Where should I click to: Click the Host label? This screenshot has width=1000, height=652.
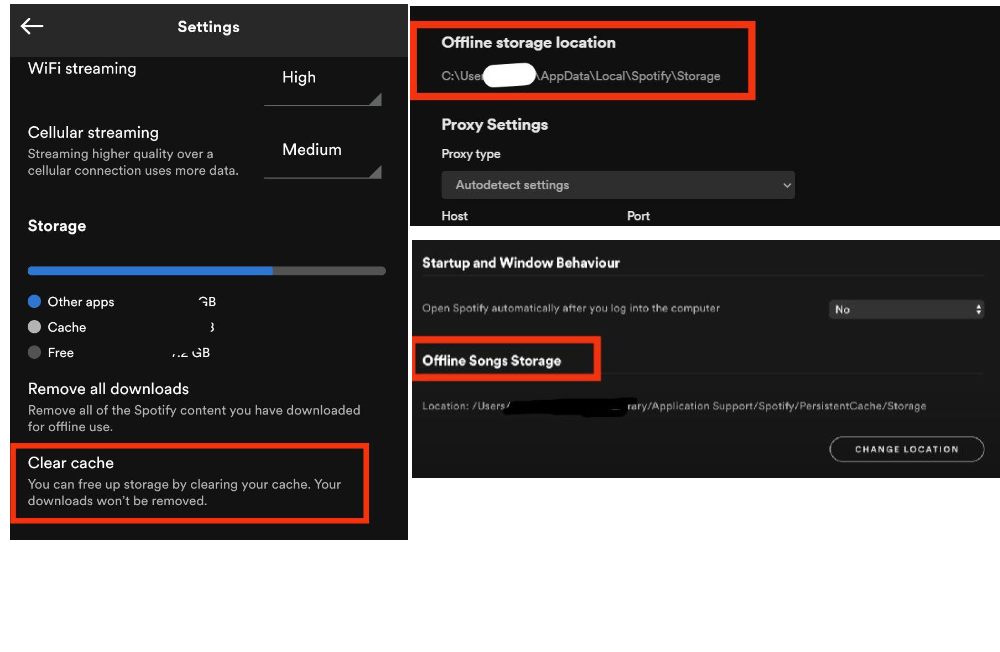(x=454, y=216)
